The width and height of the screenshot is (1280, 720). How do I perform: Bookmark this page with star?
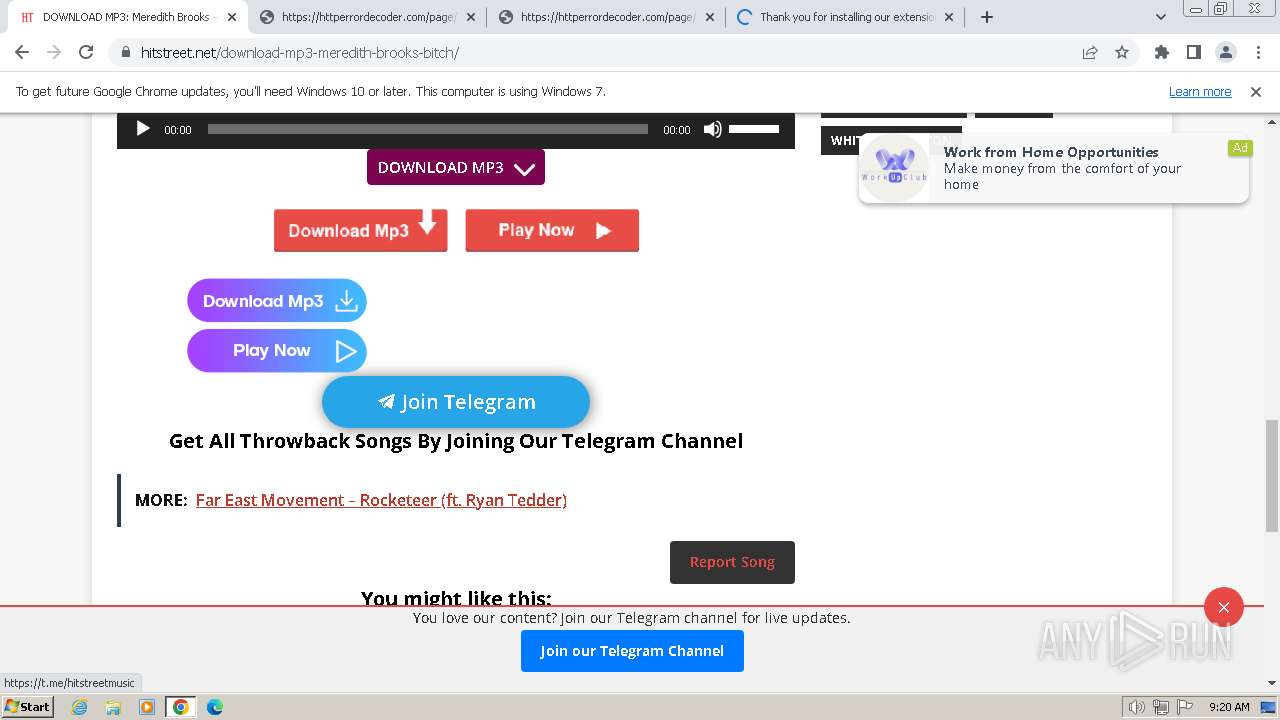pyautogui.click(x=1122, y=53)
